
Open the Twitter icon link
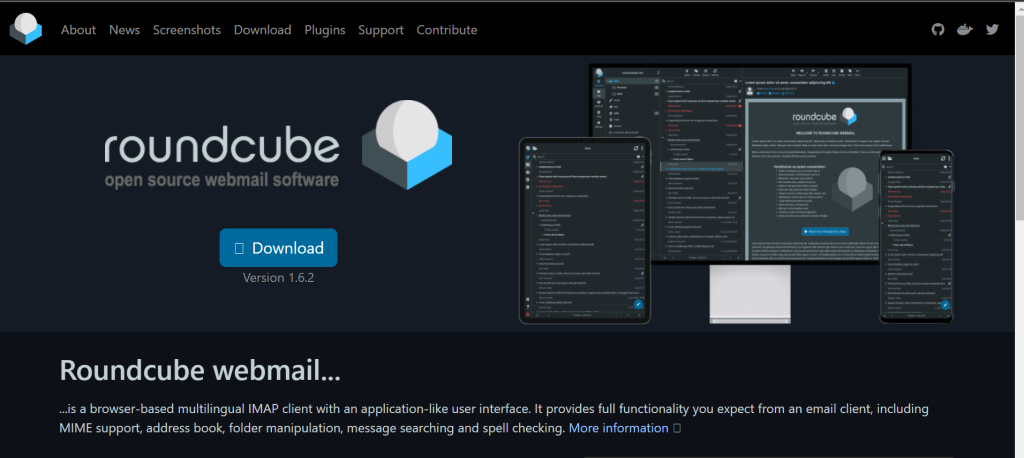point(993,29)
